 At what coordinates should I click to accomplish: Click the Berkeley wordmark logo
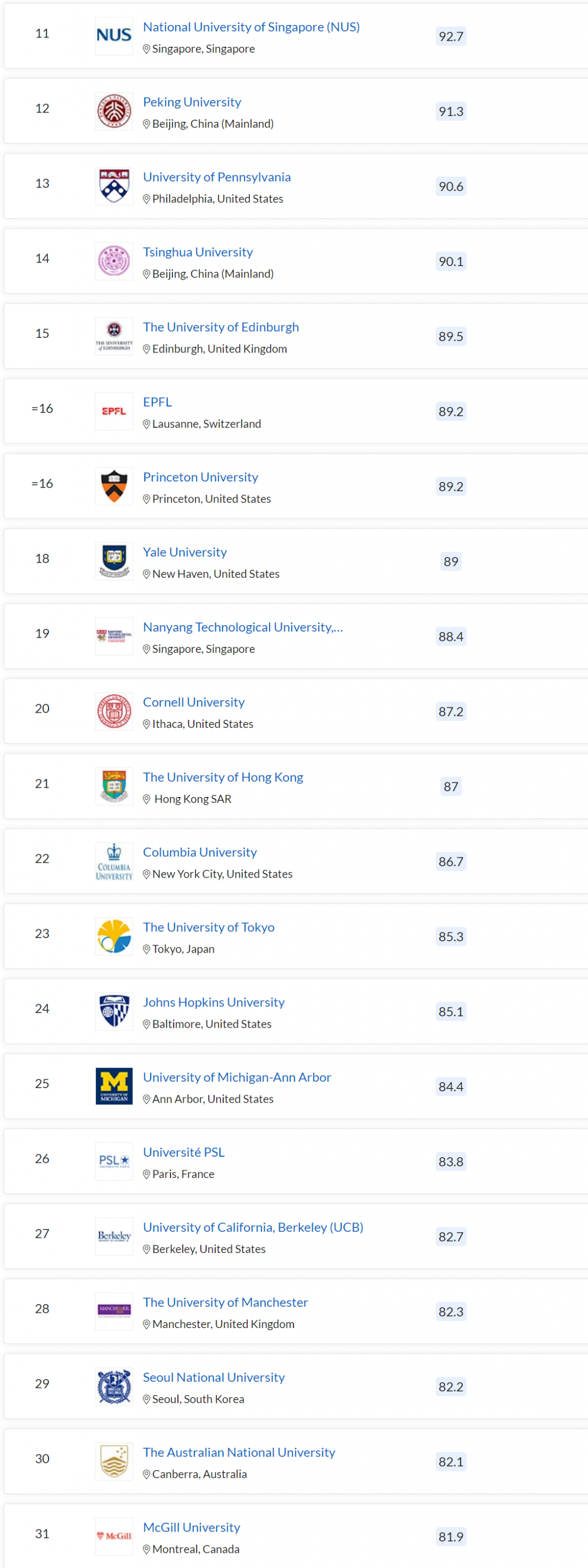coord(114,1236)
